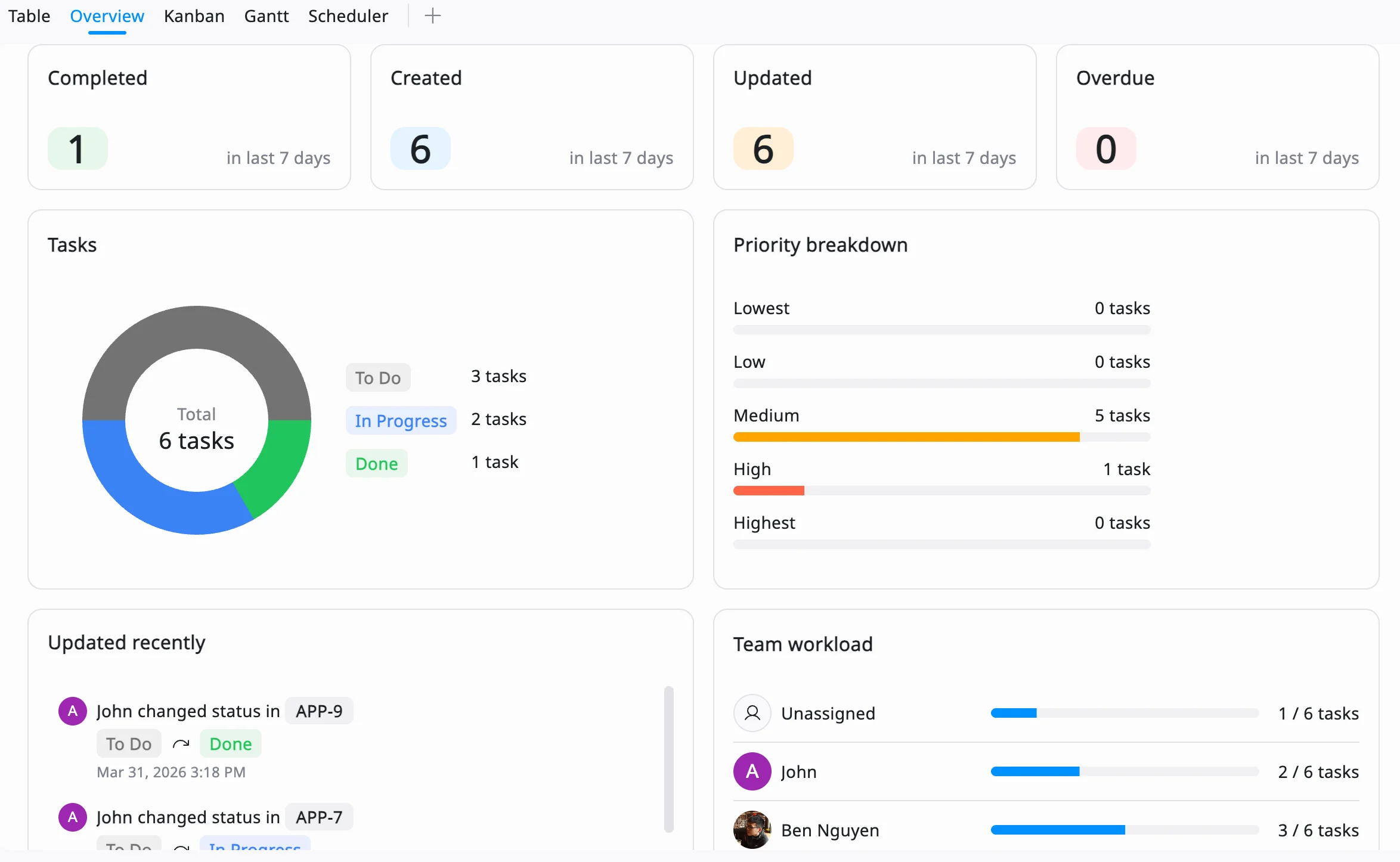Open the Kanban view tab
This screenshot has width=1400, height=862.
click(x=194, y=16)
